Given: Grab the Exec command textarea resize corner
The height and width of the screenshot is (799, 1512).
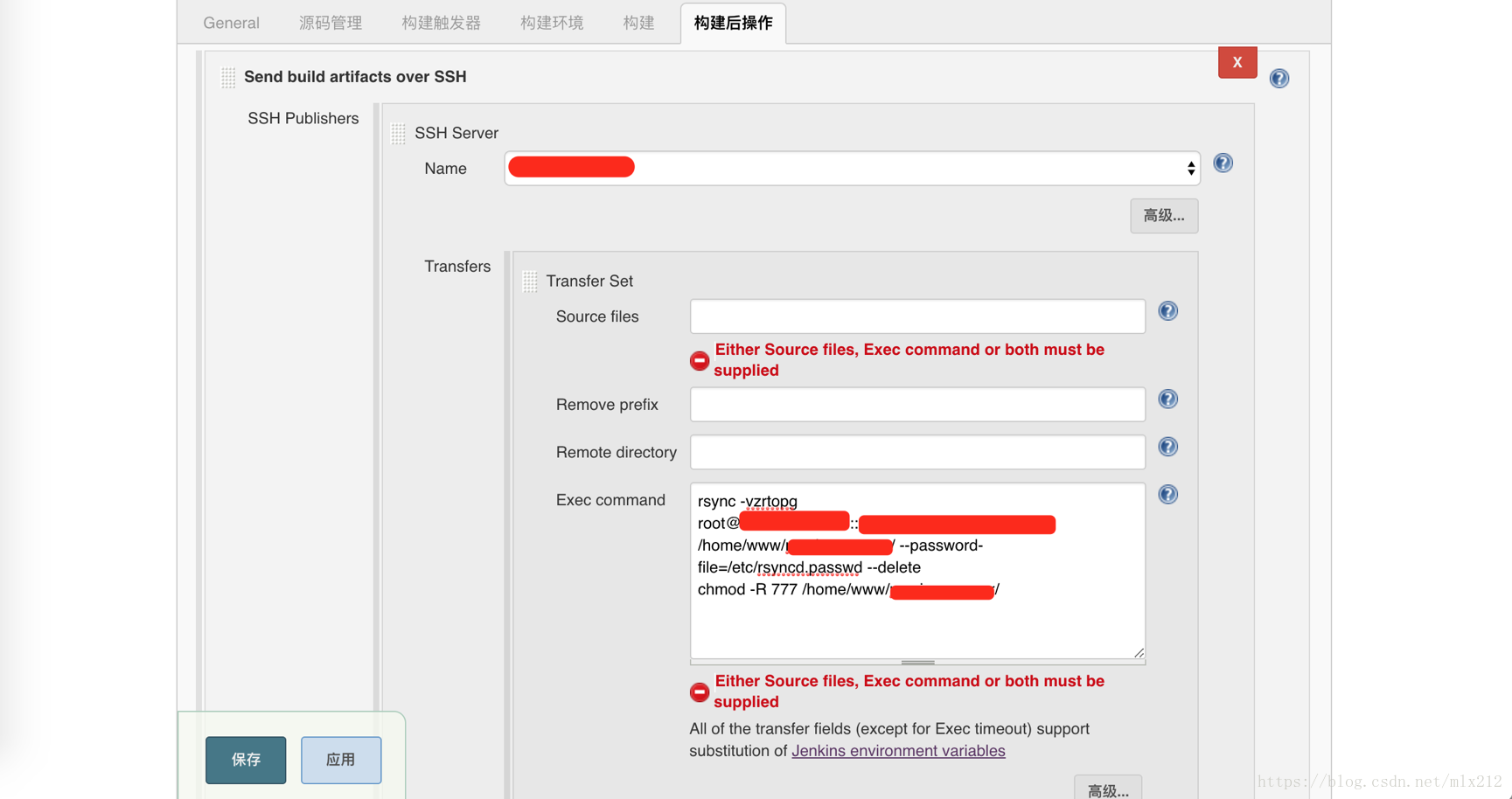Looking at the screenshot, I should pos(1139,652).
